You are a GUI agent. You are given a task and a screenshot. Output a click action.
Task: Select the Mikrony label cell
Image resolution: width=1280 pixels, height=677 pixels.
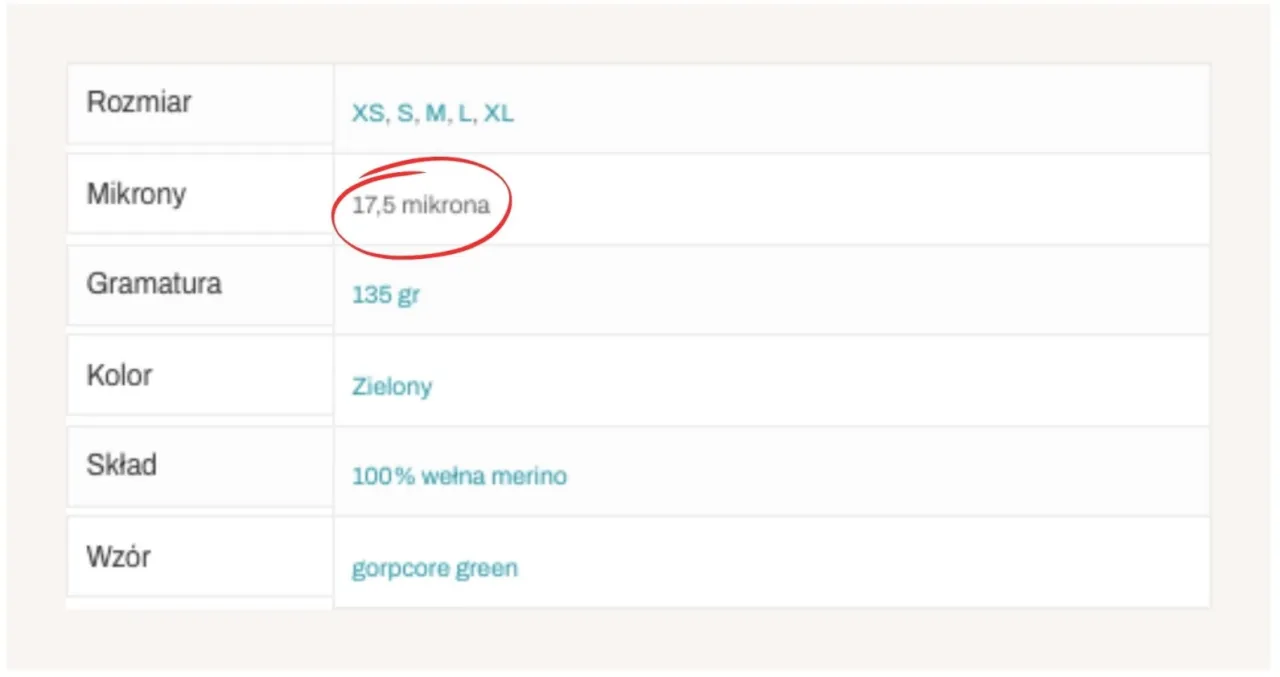point(199,194)
